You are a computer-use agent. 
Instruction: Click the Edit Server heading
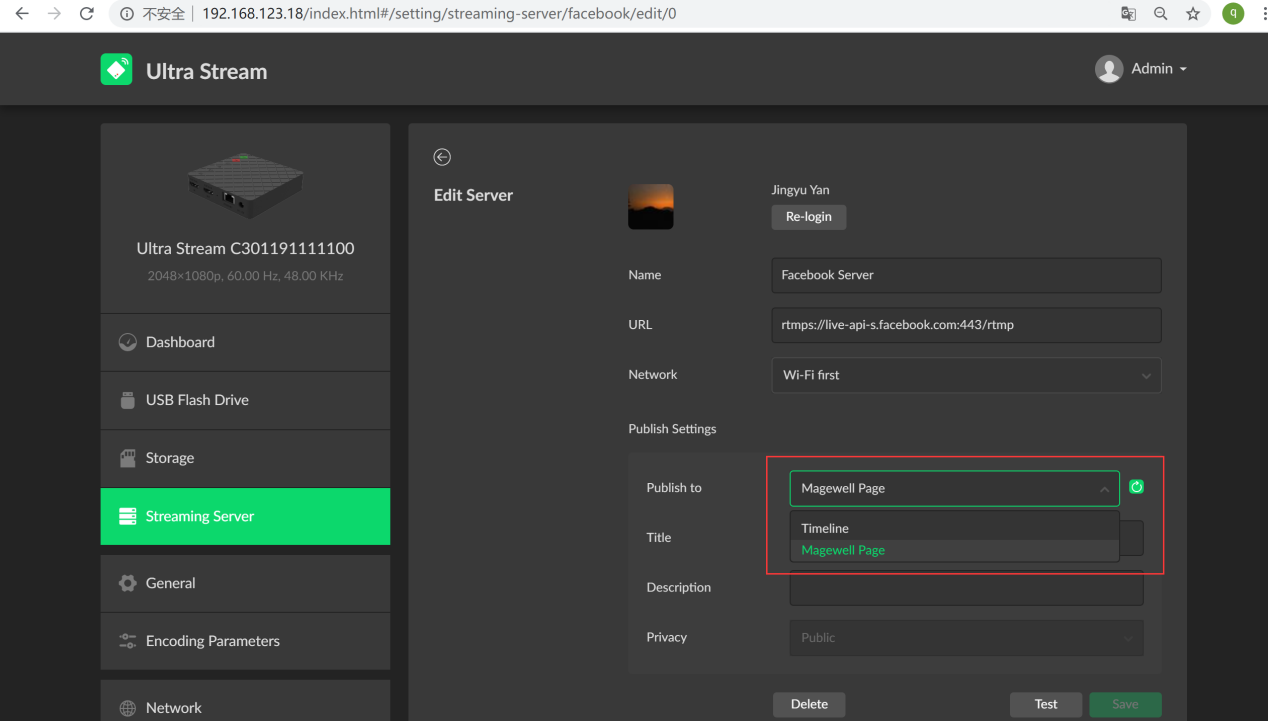473,195
